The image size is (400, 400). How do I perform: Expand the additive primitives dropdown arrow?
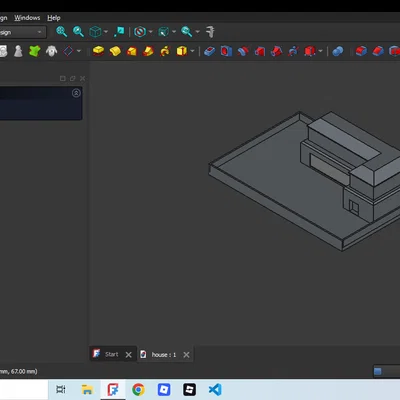point(192,51)
